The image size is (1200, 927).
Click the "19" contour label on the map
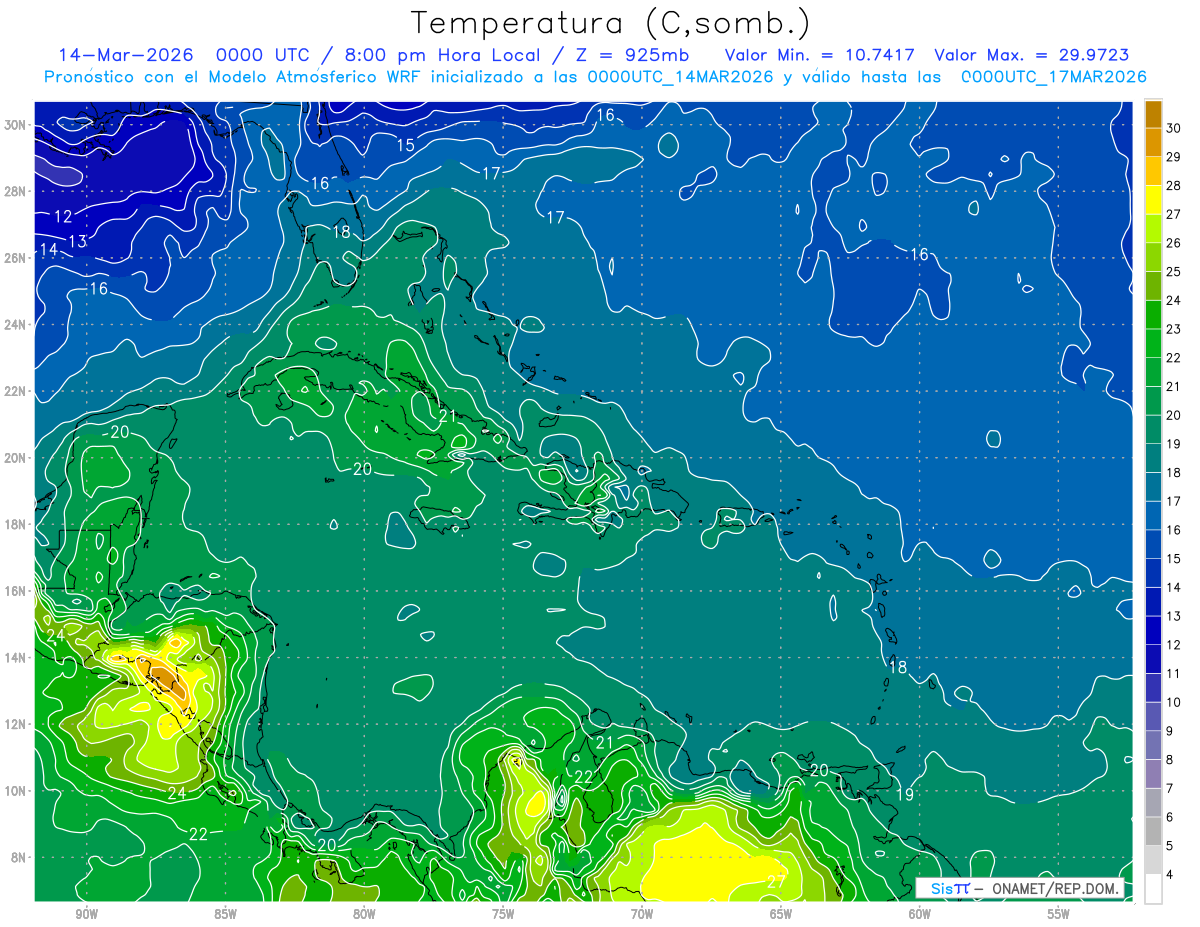(905, 794)
